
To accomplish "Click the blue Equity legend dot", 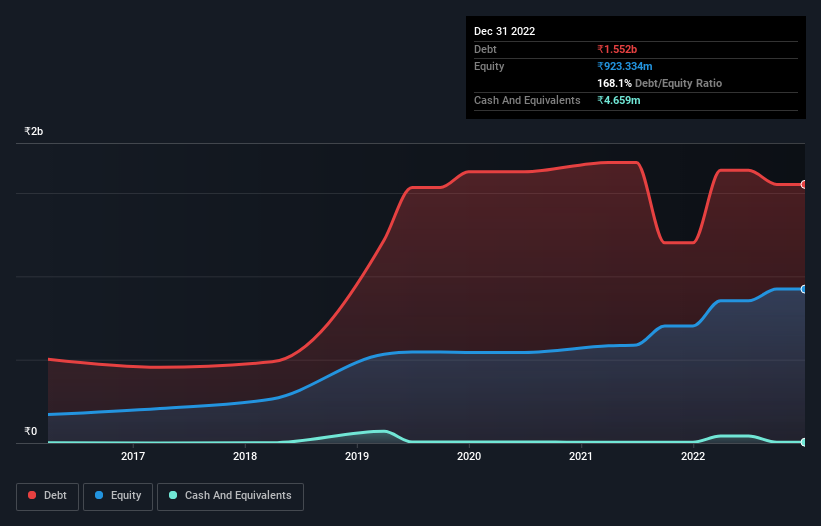I will (98, 495).
